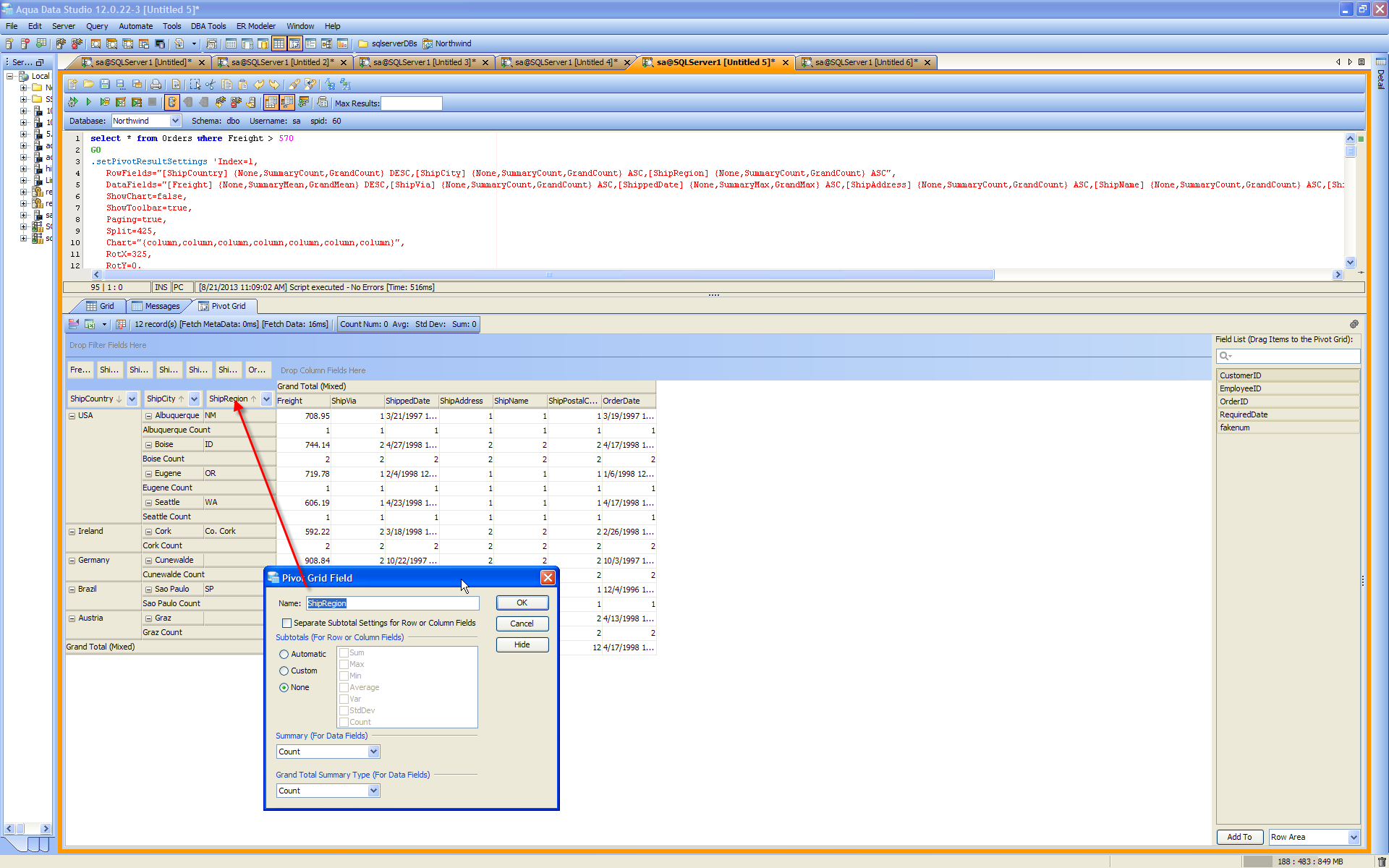Viewport: 1389px width, 868px height.
Task: Click the Hide button in dialog
Action: (522, 644)
